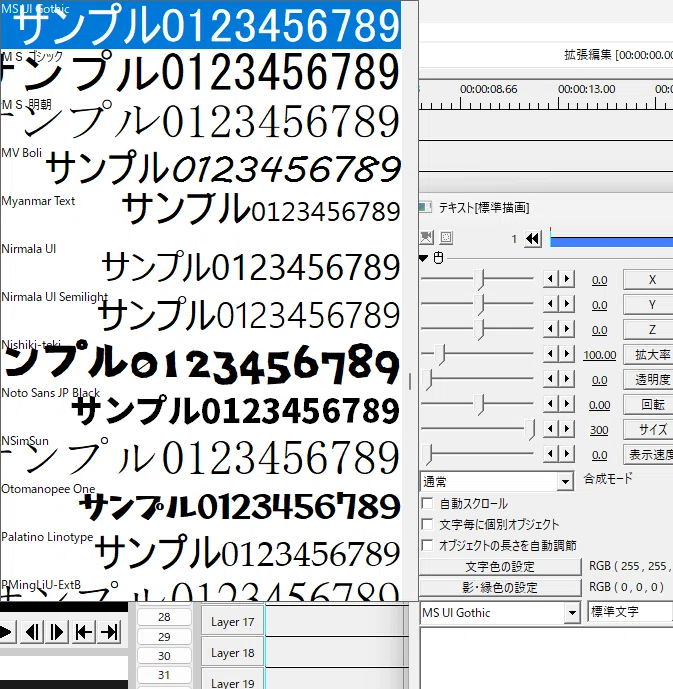Click the Z parameter button
Viewport: 673px width, 689px height.
648,330
